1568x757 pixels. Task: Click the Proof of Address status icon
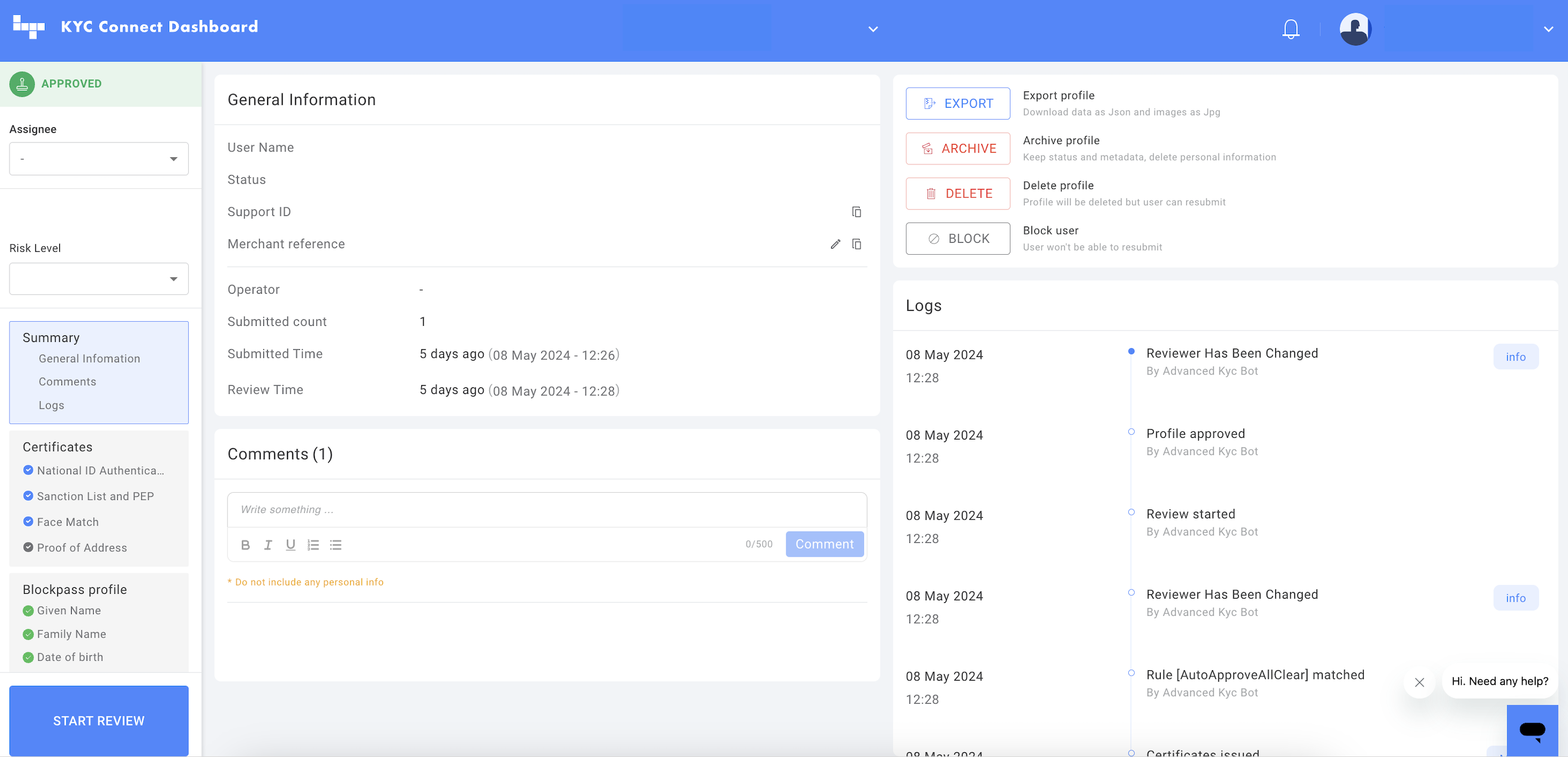[28, 547]
